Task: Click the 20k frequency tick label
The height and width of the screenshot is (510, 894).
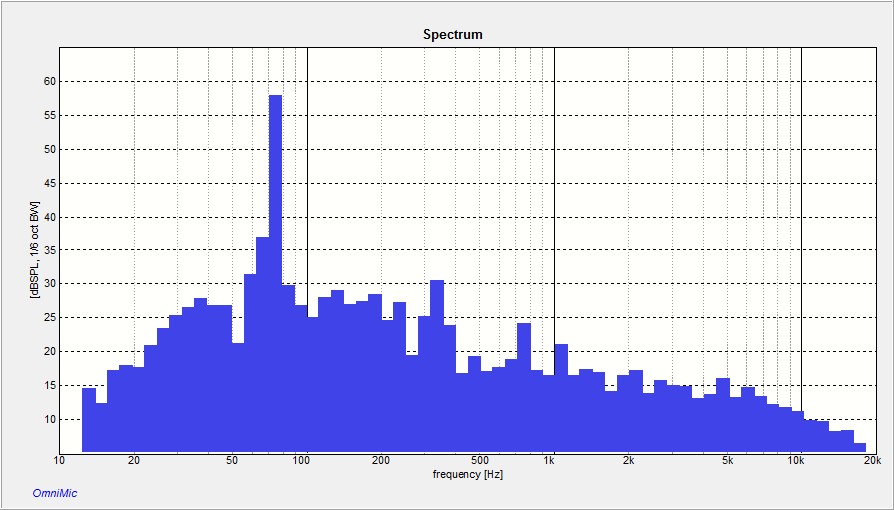Action: point(872,461)
